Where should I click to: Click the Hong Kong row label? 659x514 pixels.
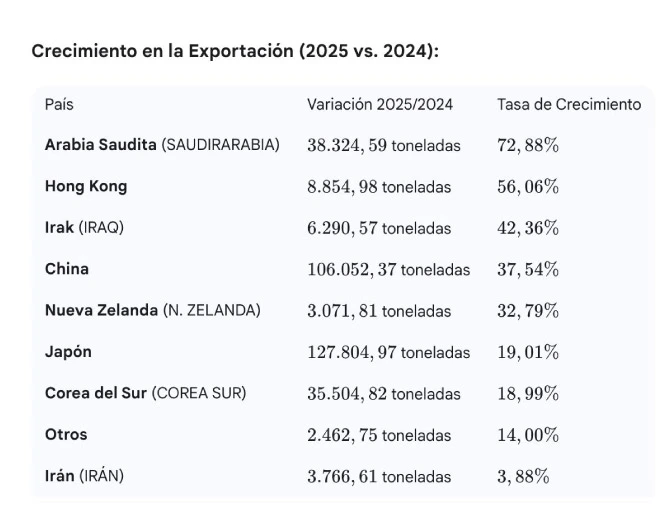pyautogui.click(x=86, y=186)
